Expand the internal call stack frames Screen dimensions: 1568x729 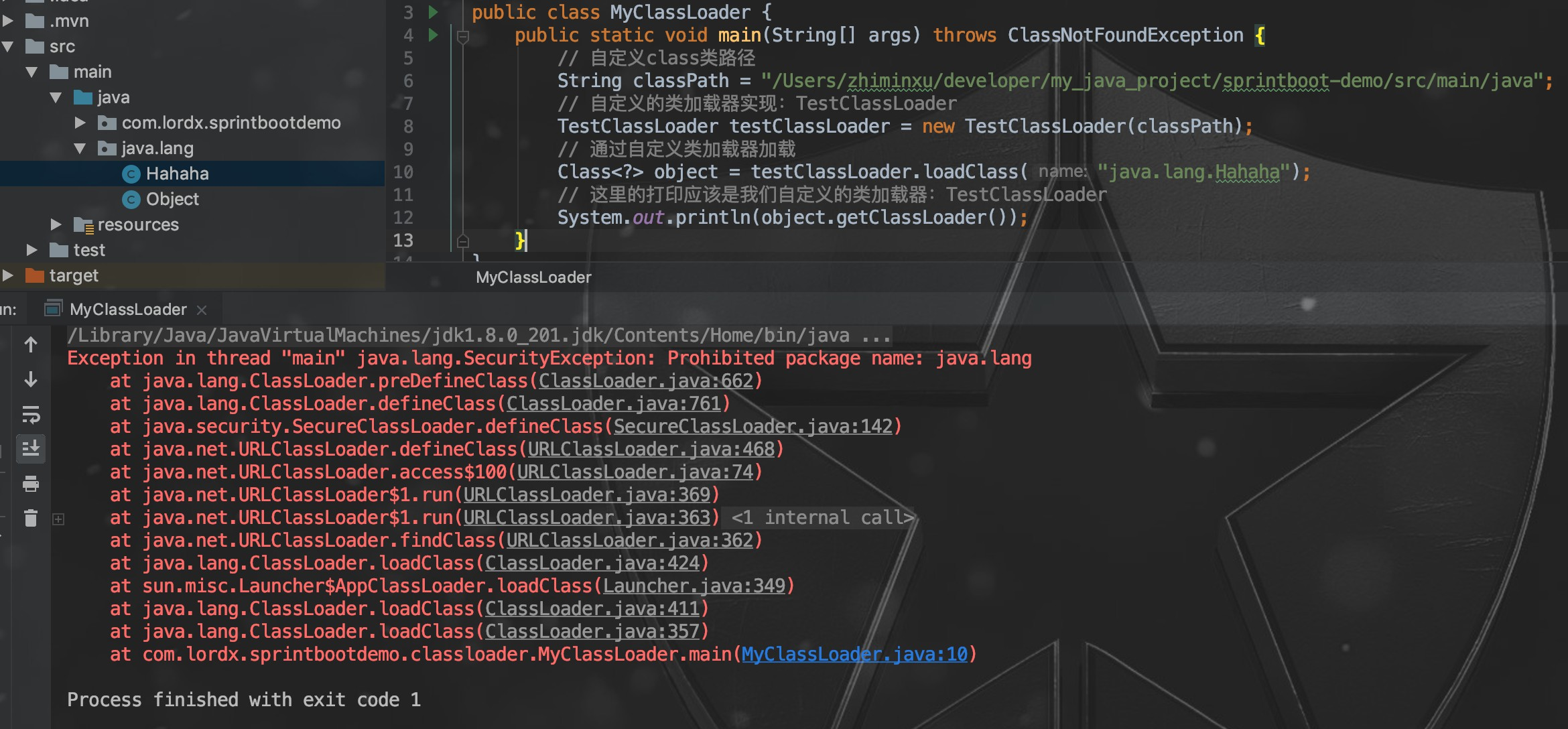[59, 519]
